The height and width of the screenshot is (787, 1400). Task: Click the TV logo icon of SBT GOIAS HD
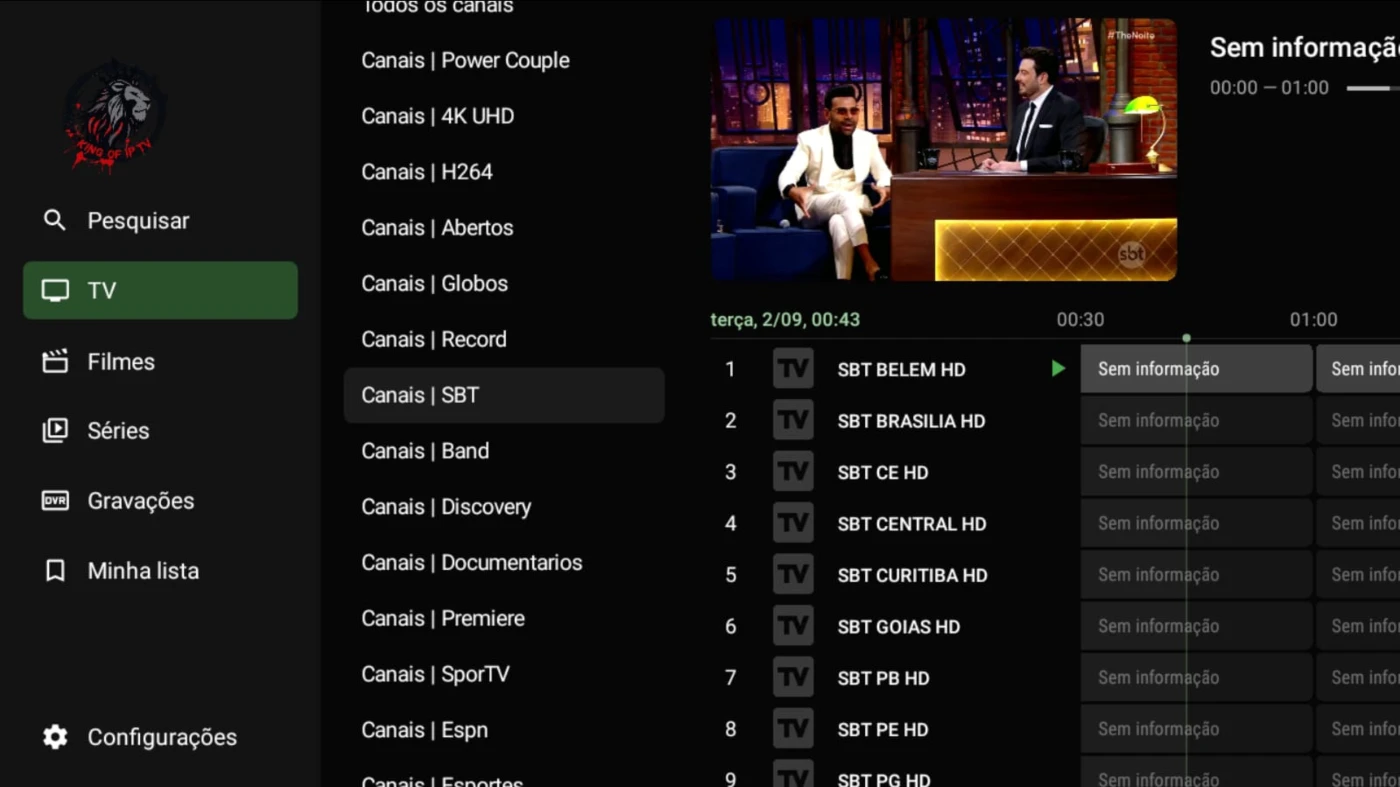coord(793,626)
